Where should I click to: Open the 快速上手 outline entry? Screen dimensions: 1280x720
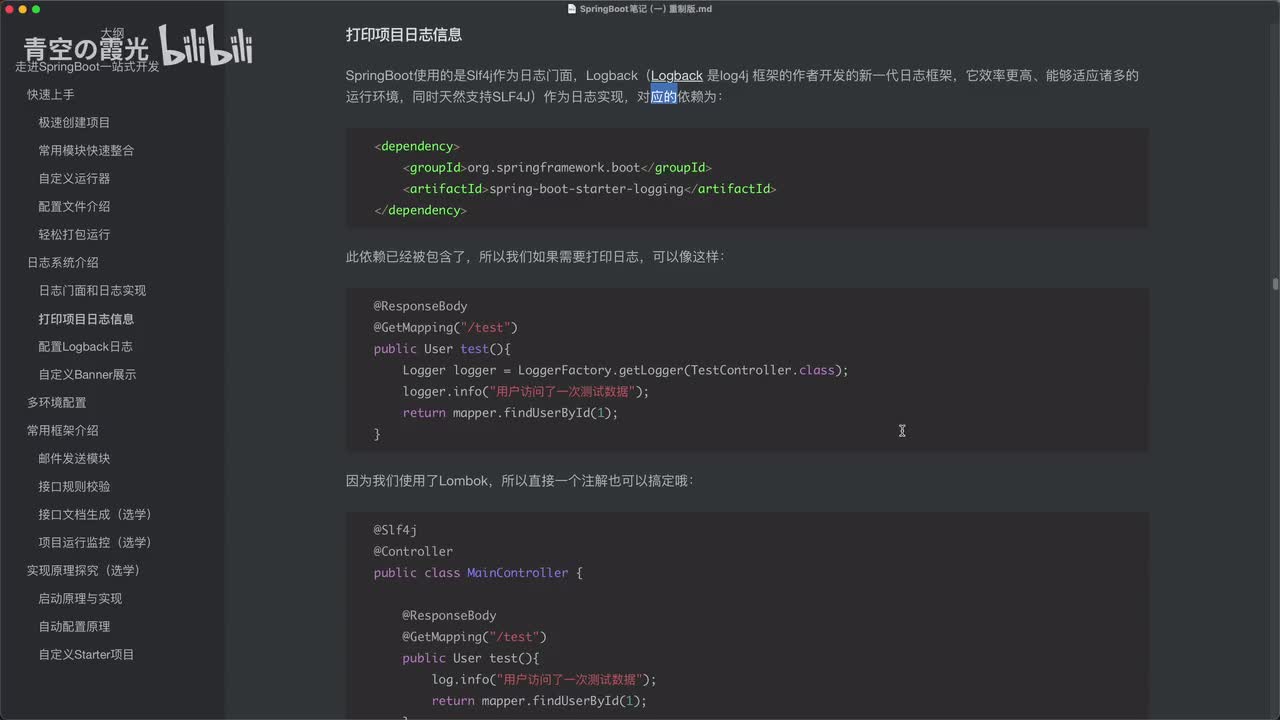coord(50,94)
